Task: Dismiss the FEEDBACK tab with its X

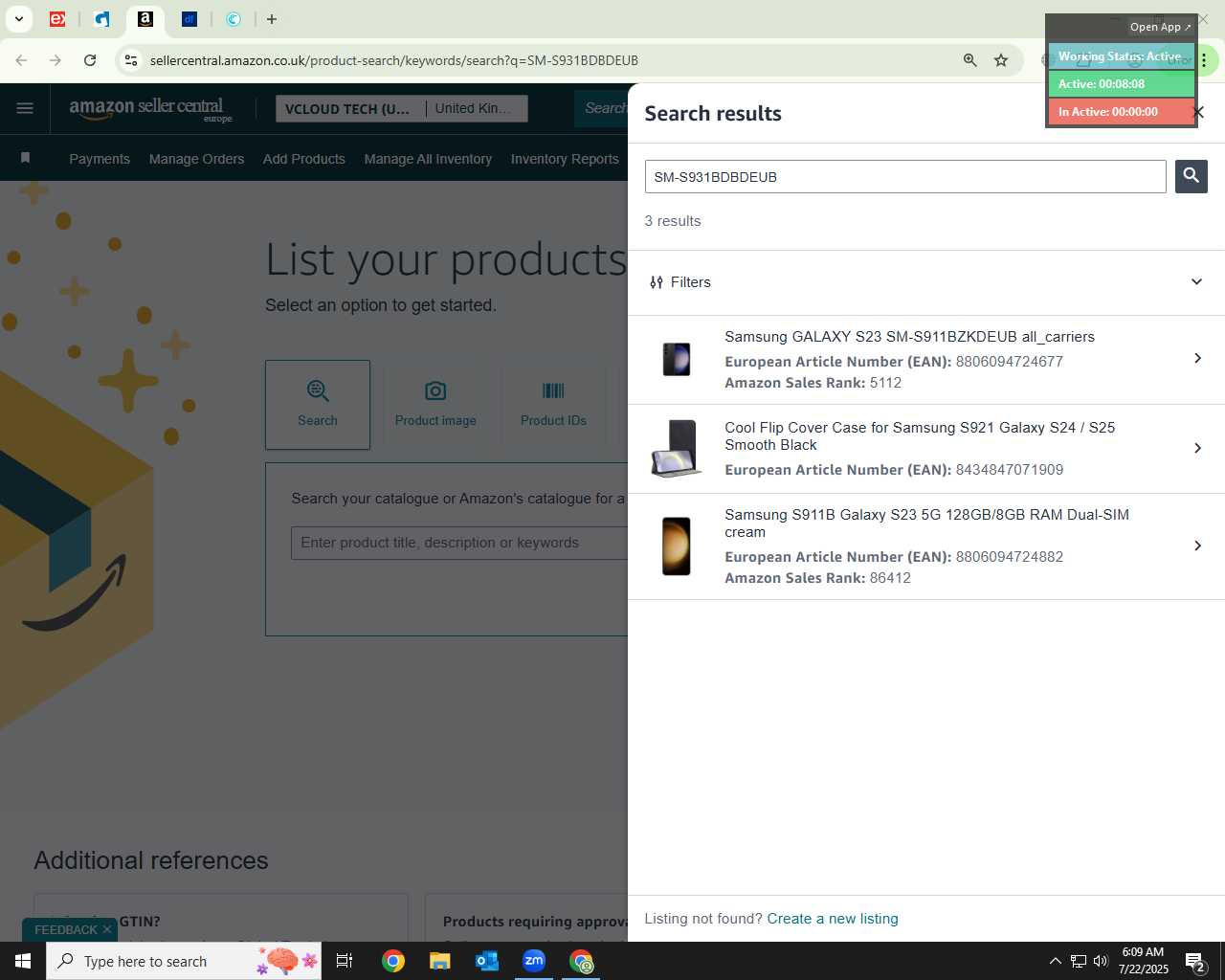Action: pos(107,929)
